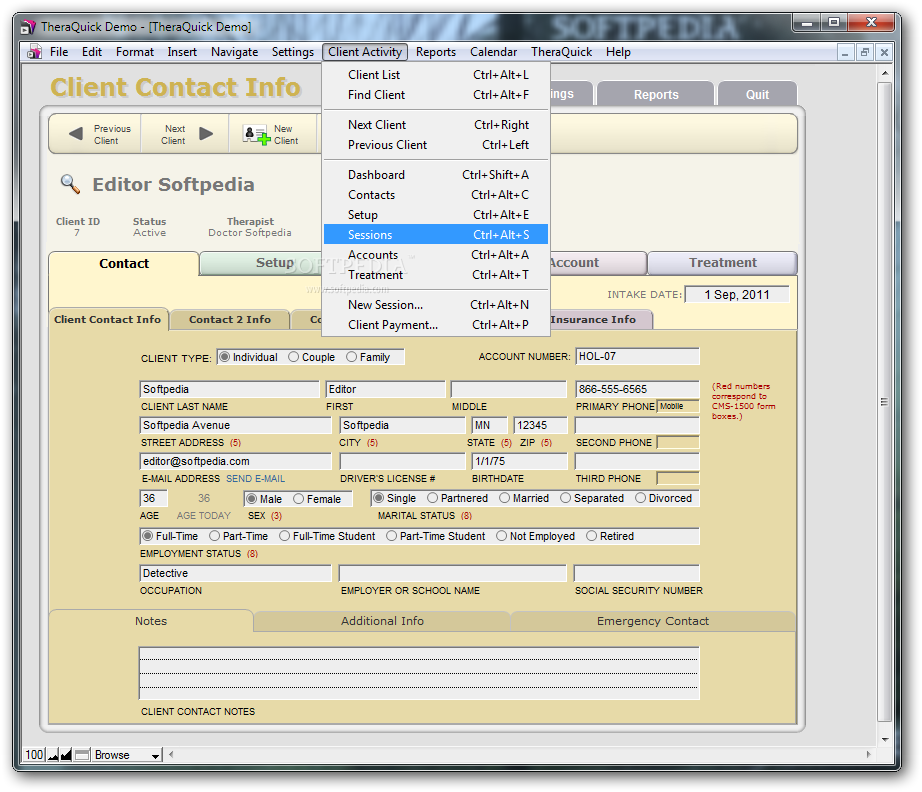This screenshot has height=792, width=922.
Task: Choose Find Client menu entry
Action: 436,95
